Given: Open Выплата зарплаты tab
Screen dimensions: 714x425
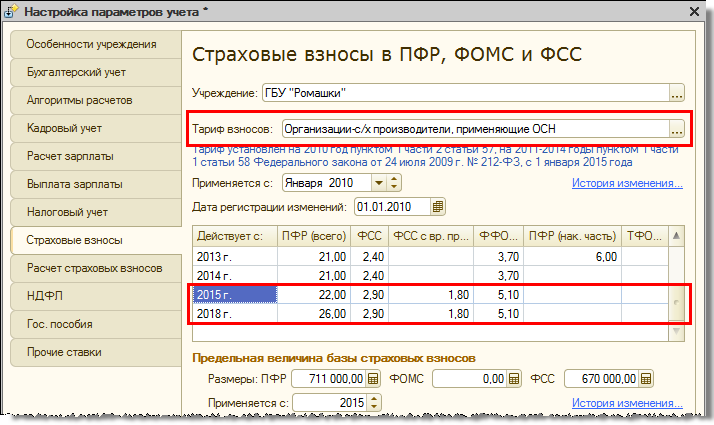Looking at the screenshot, I should (96, 184).
